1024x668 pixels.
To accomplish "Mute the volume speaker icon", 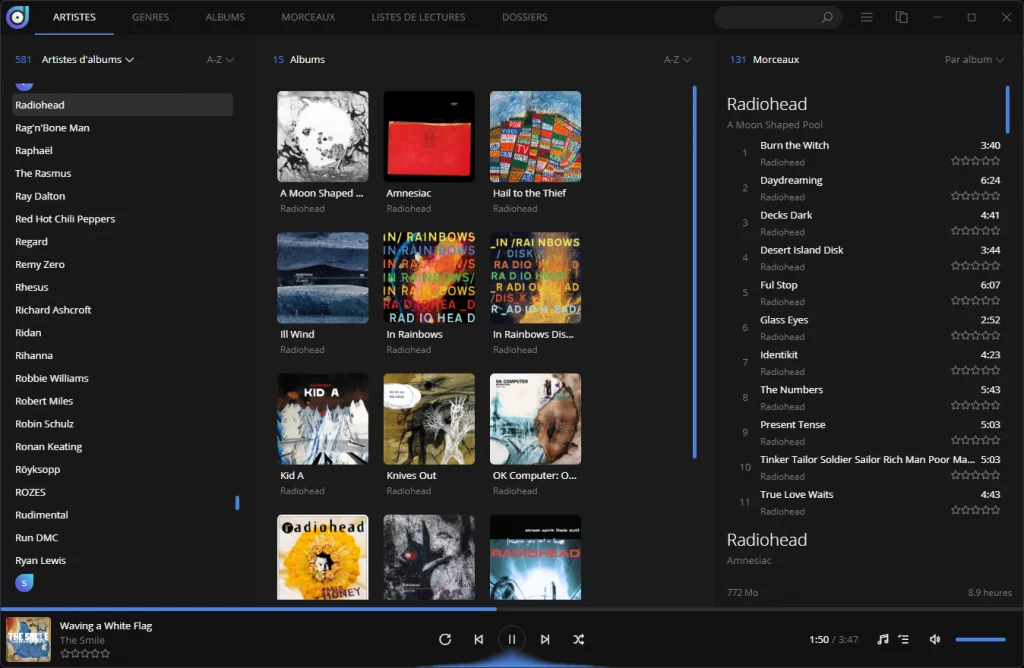I will coord(935,639).
